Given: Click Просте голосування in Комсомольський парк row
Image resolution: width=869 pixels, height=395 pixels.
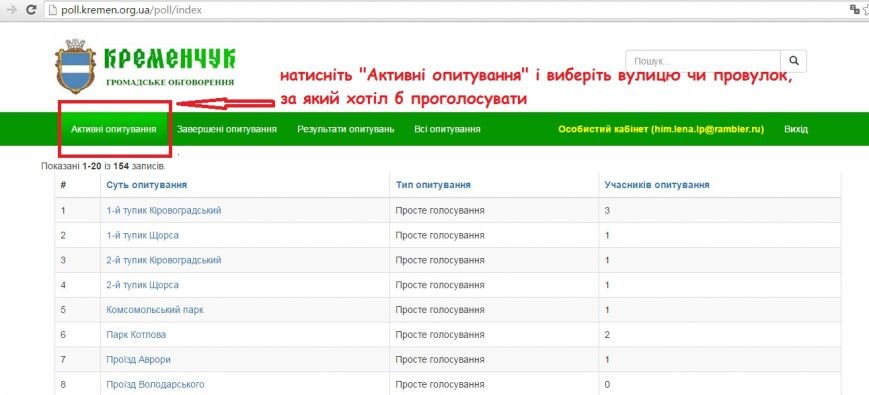Looking at the screenshot, I should click(x=440, y=310).
